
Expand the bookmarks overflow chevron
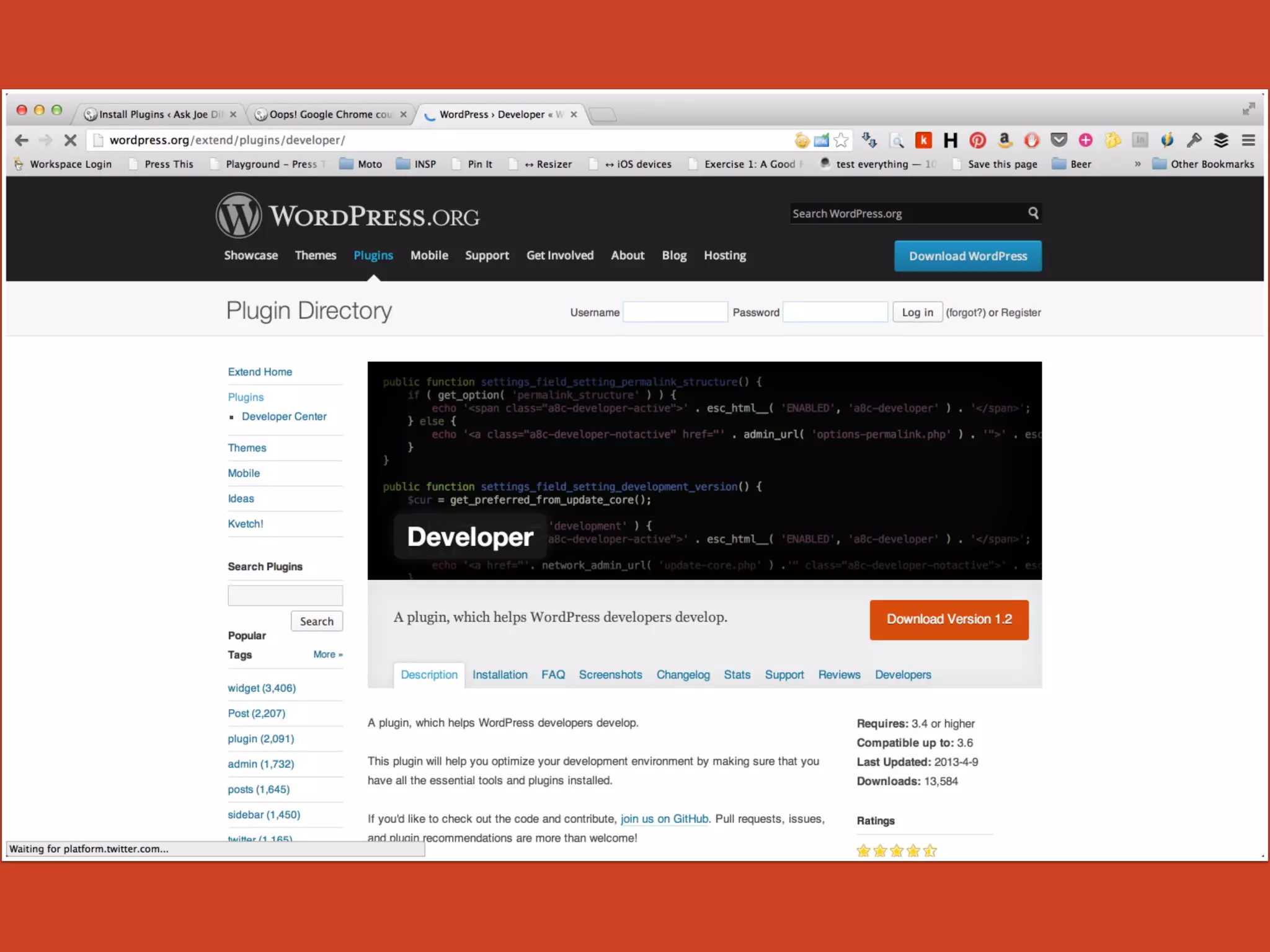point(1137,164)
